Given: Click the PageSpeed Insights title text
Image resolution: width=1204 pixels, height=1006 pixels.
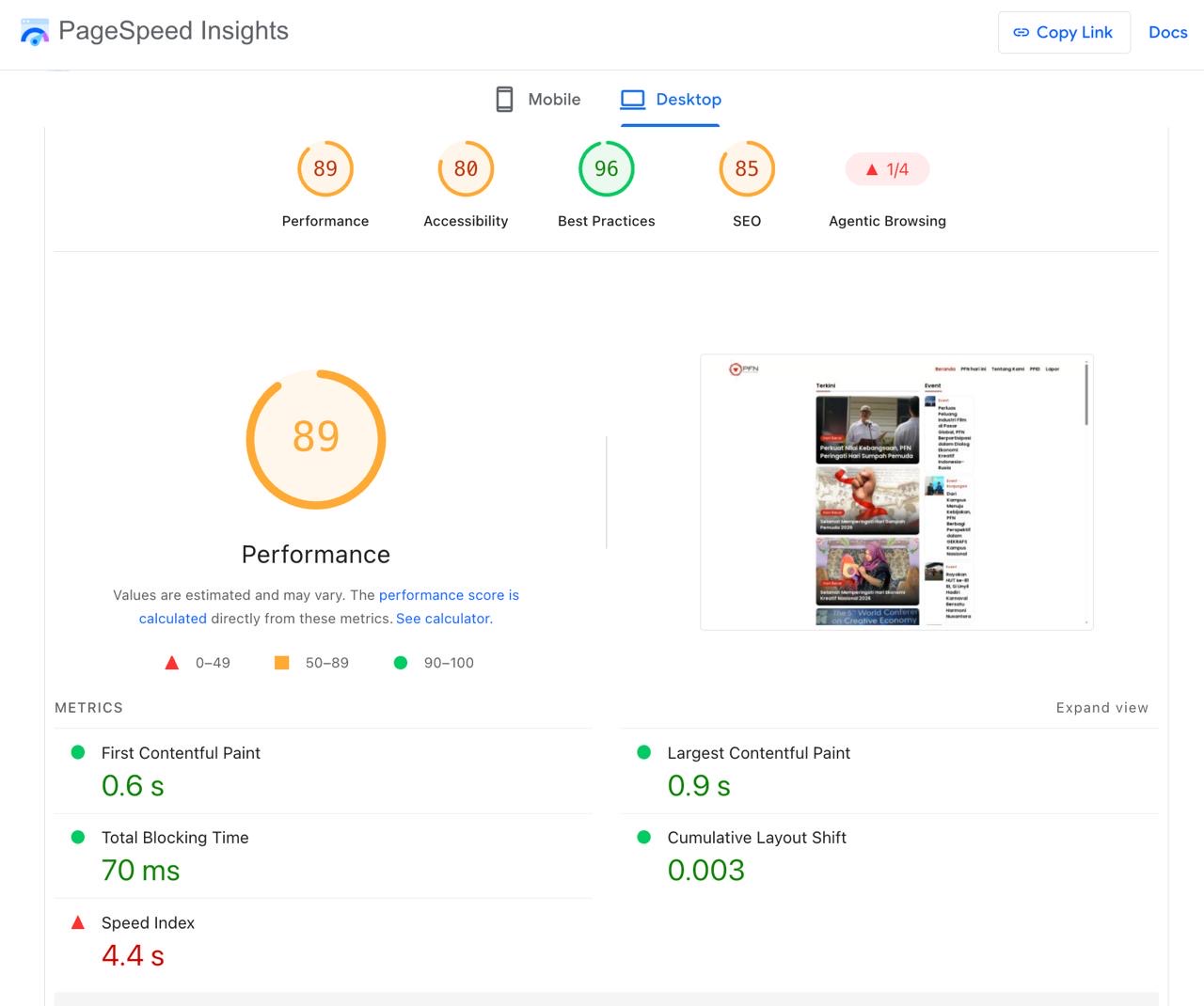Looking at the screenshot, I should pos(173,31).
